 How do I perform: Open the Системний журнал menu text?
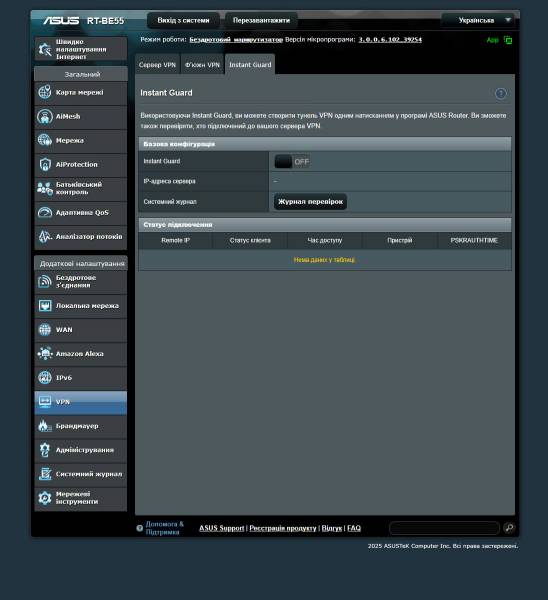[x=89, y=474]
